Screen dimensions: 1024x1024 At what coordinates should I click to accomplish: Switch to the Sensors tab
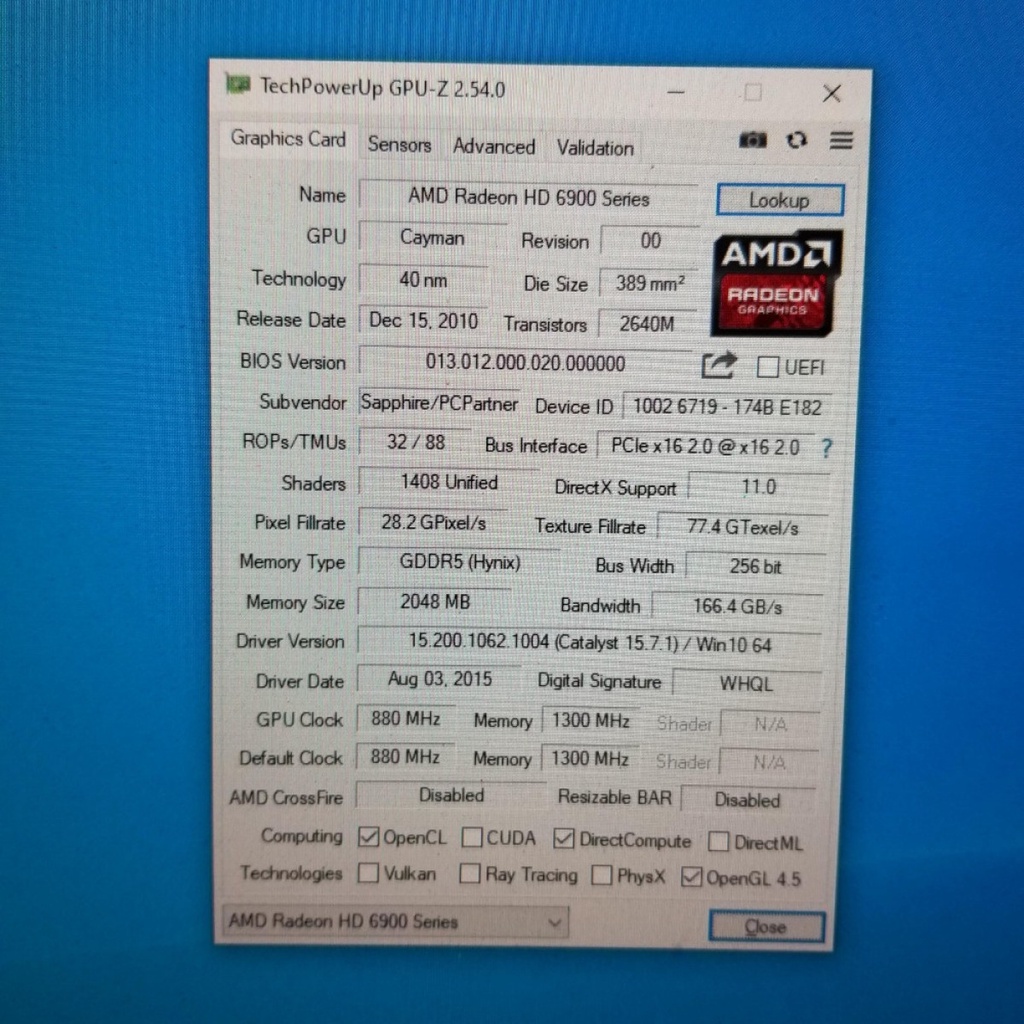tap(399, 144)
